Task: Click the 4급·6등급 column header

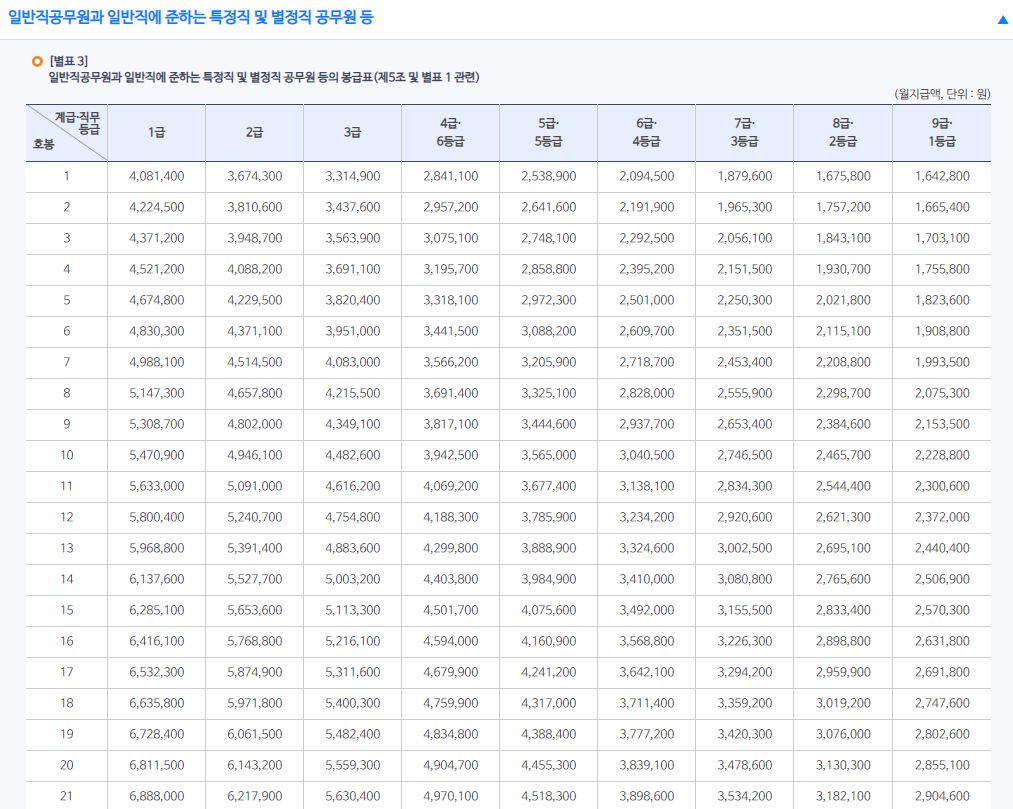Action: click(450, 133)
